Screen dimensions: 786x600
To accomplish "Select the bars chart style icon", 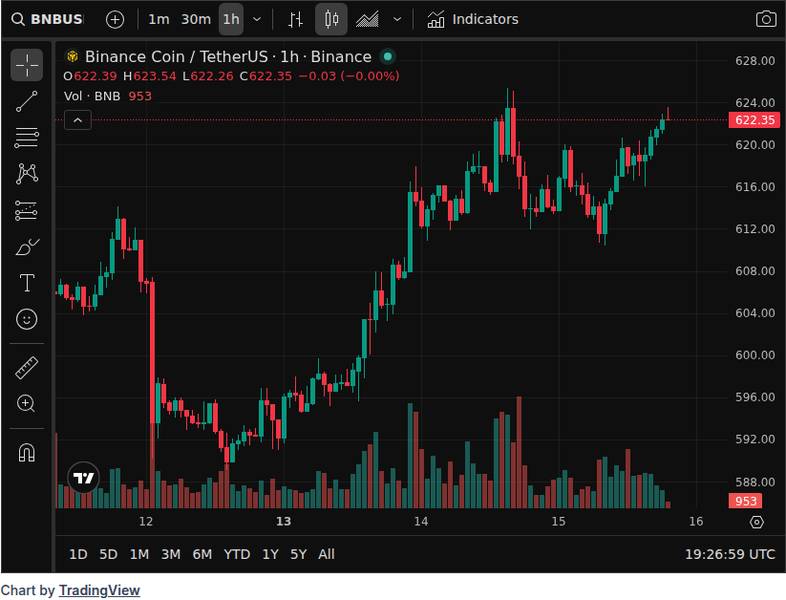I will point(296,20).
